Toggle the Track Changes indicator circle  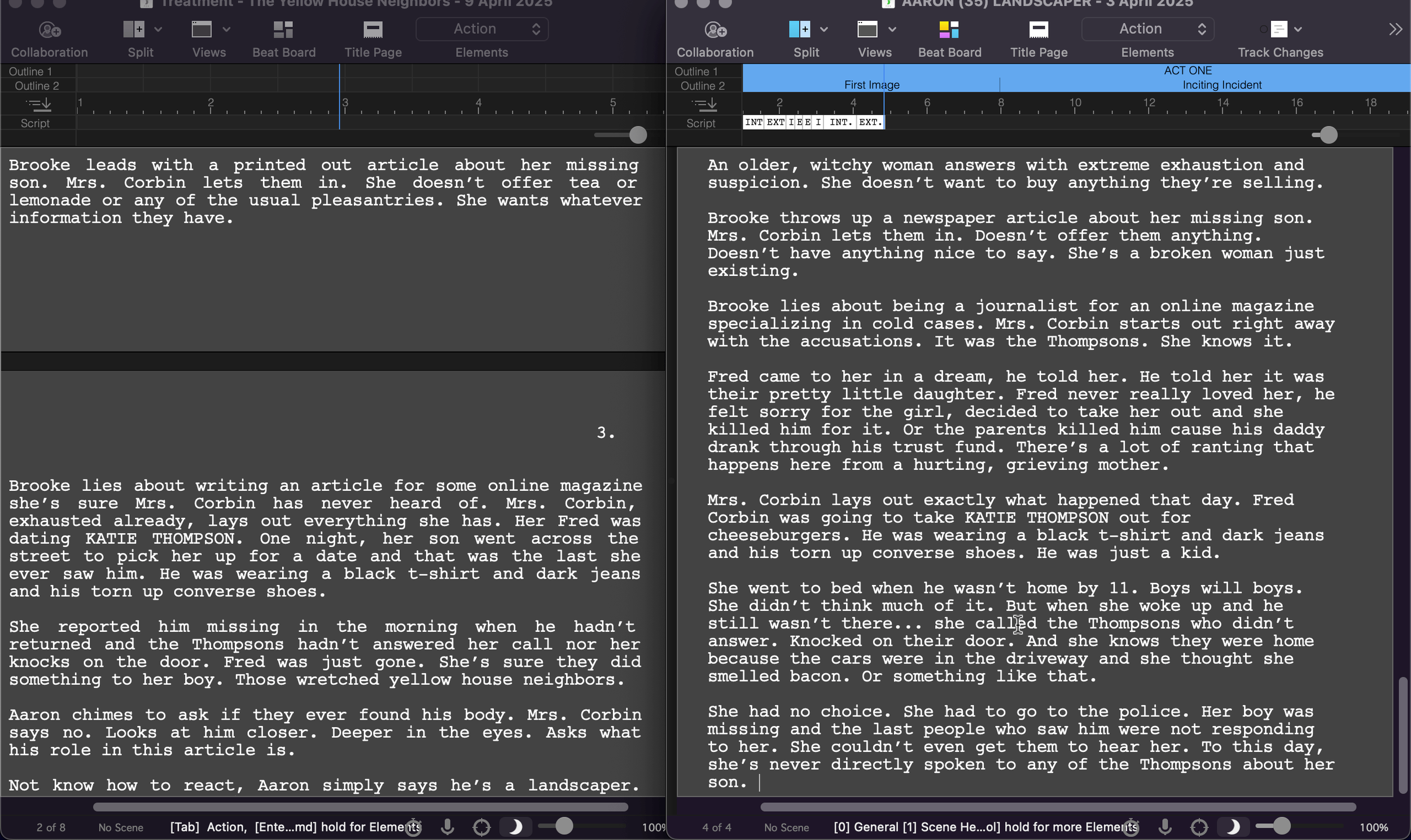point(1263,29)
